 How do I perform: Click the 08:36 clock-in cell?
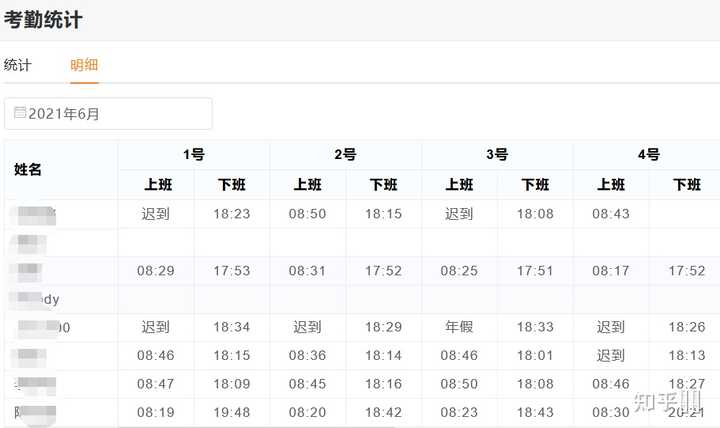308,355
